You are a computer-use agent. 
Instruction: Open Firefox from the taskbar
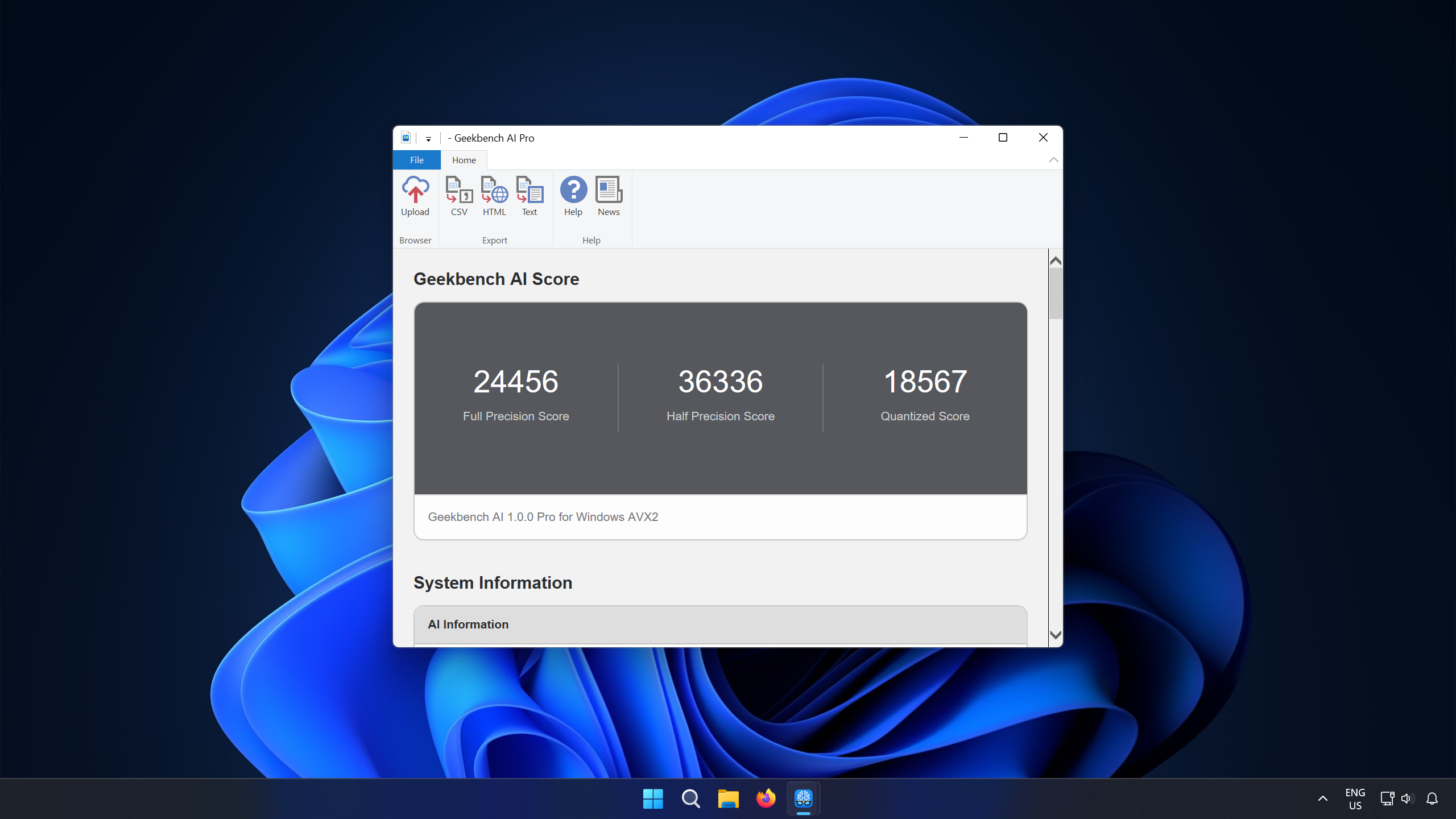coord(765,798)
